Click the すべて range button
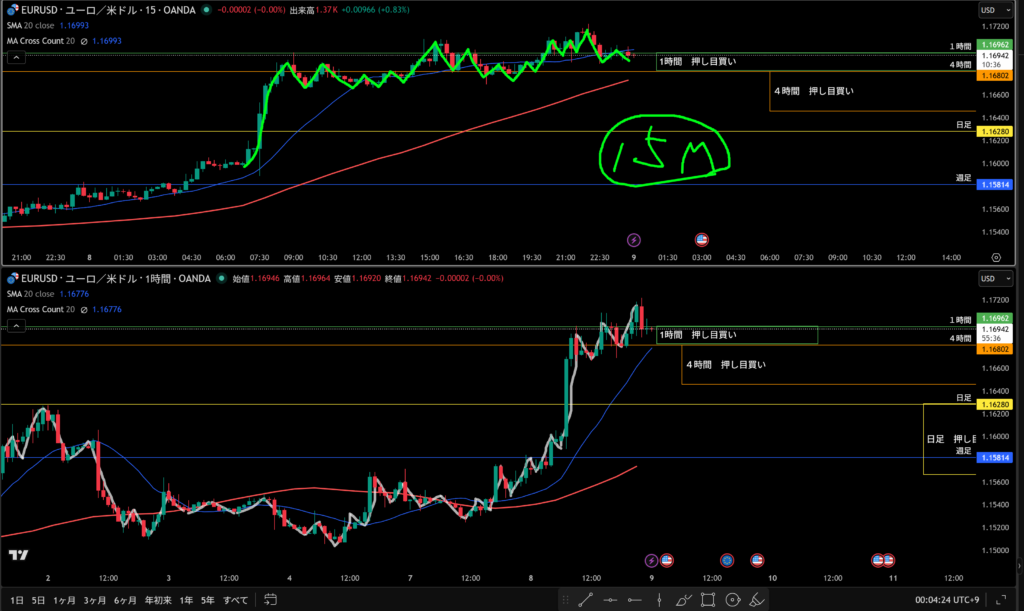Viewport: 1024px width, 611px height. click(x=235, y=600)
